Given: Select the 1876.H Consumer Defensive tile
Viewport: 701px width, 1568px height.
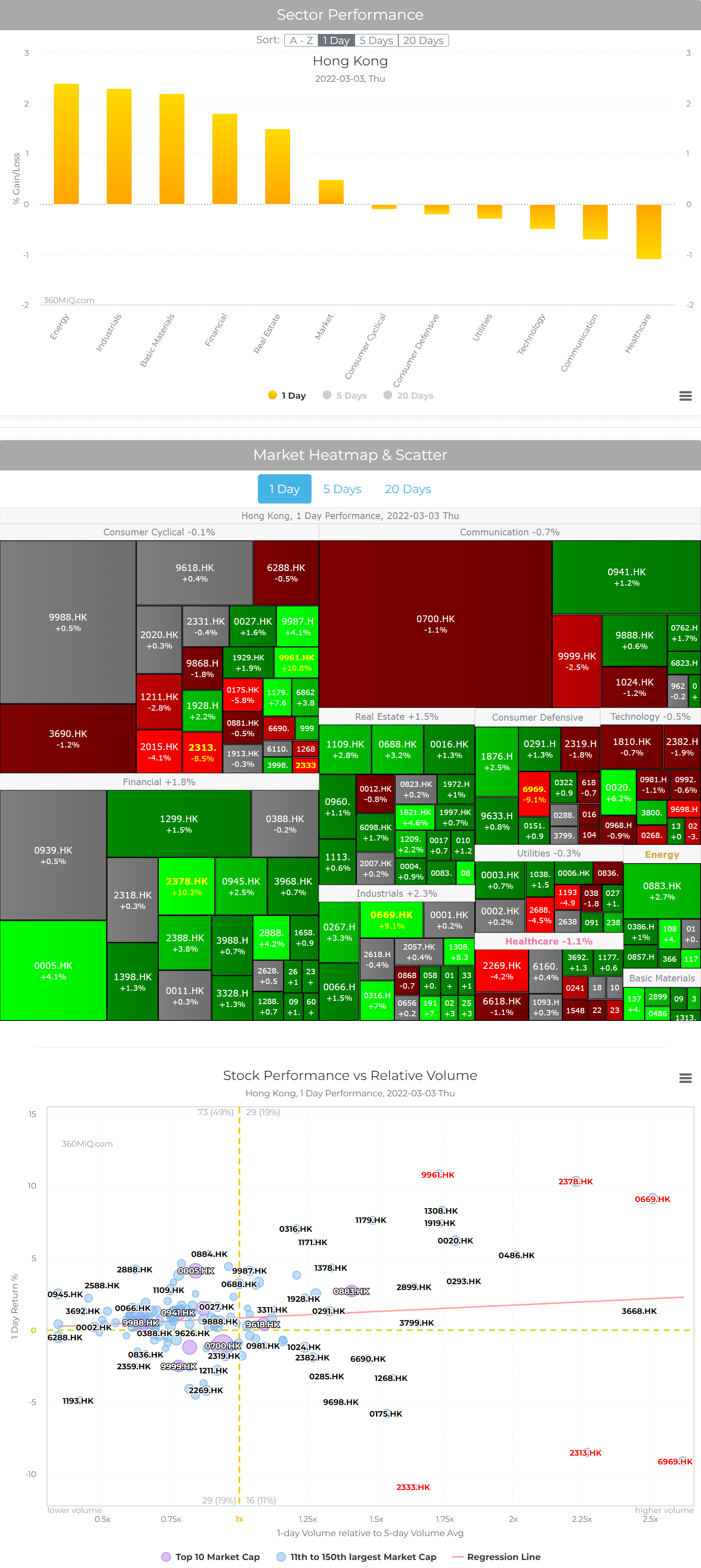Looking at the screenshot, I should 496,761.
